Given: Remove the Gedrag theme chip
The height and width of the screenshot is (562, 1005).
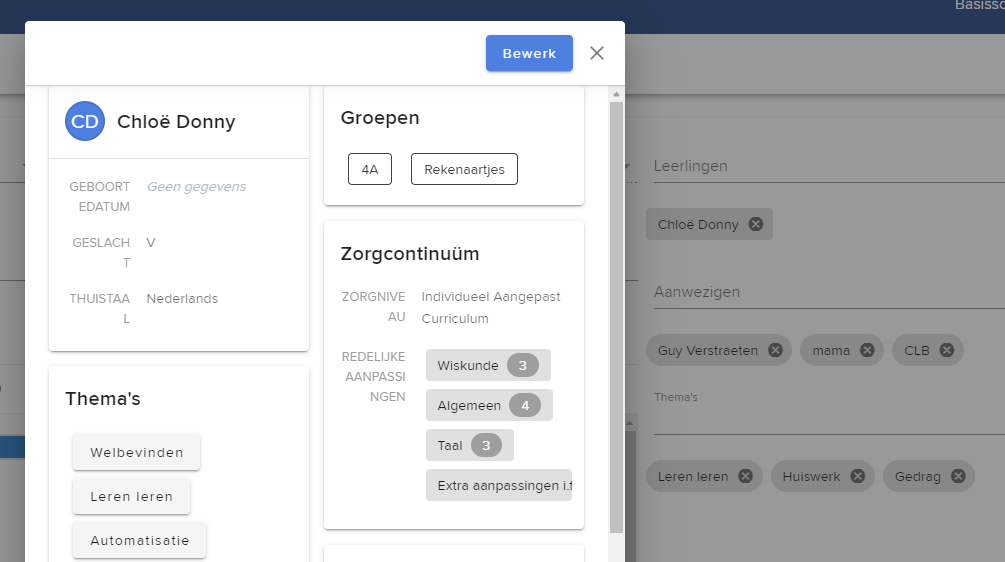Looking at the screenshot, I should (958, 477).
